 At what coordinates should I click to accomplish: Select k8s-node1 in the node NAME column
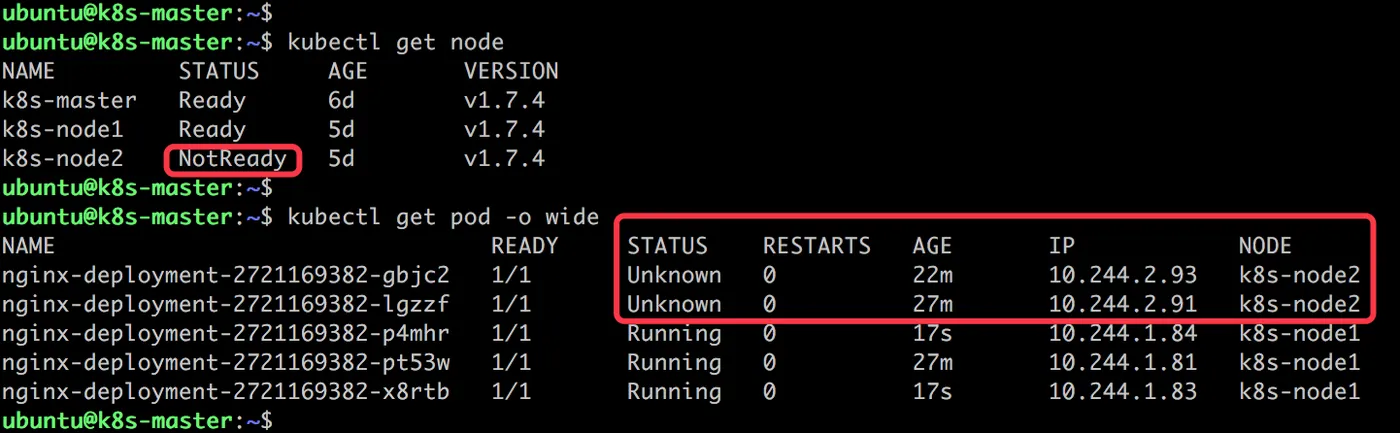click(62, 130)
